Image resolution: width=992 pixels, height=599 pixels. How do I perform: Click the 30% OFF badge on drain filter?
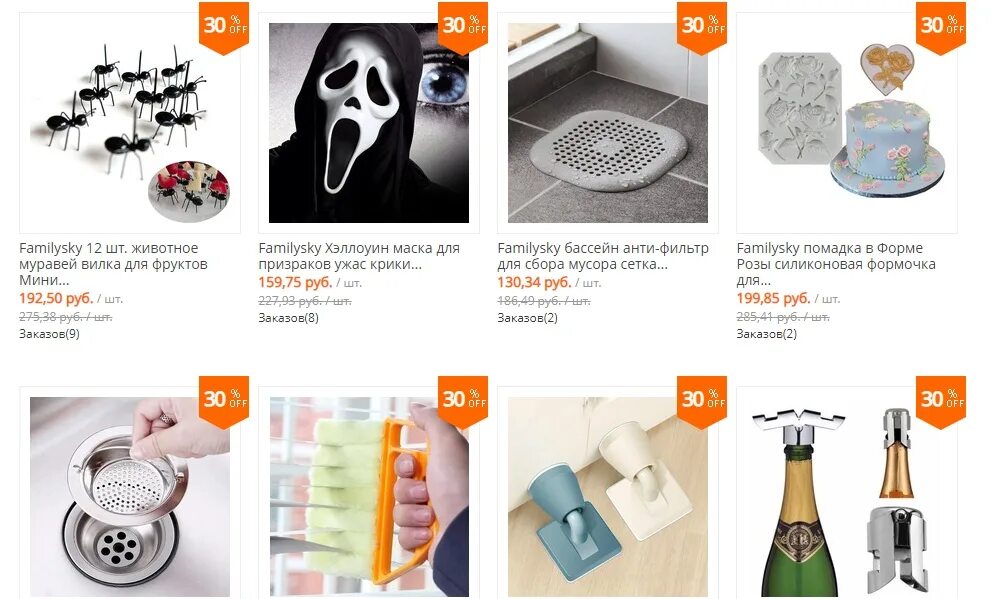click(702, 27)
